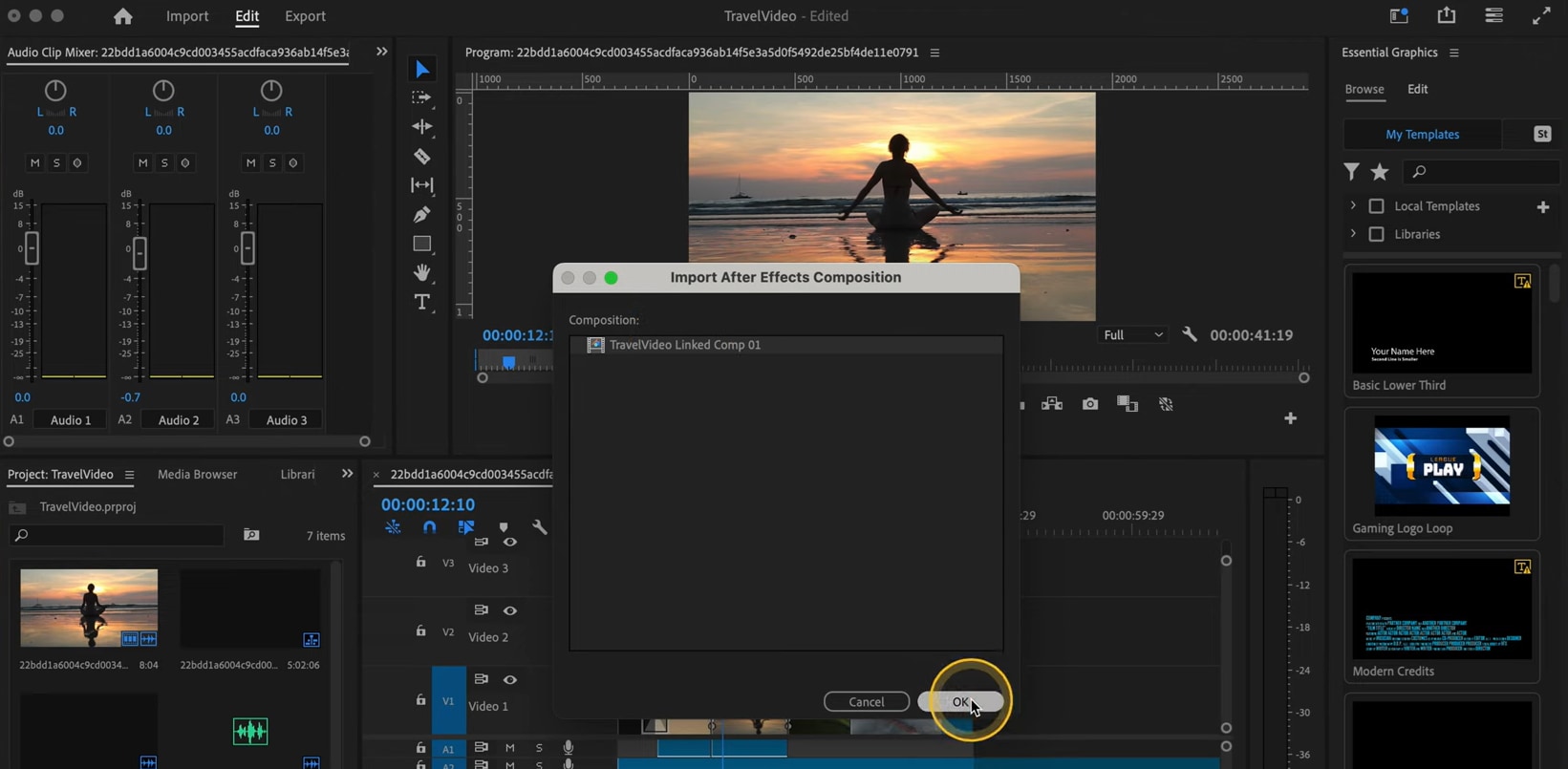Click the Audio 2 volume fader
Screen dimensions: 1568x769
pos(140,251)
